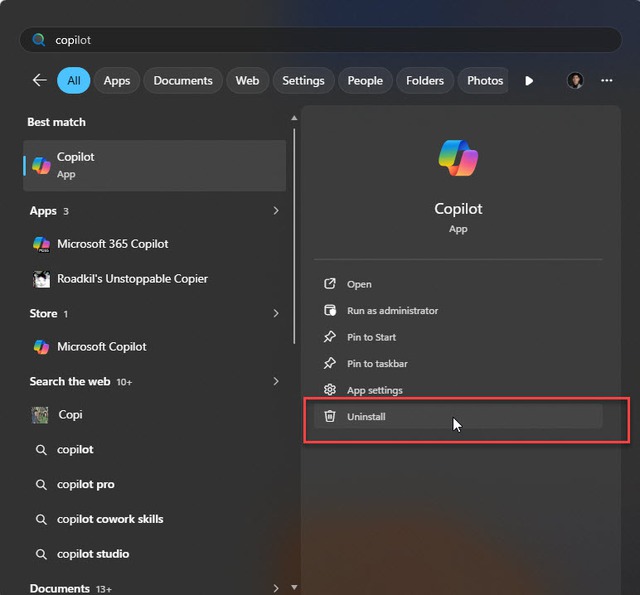The width and height of the screenshot is (640, 595).
Task: Click scroll down arrow of results list
Action: (294, 587)
